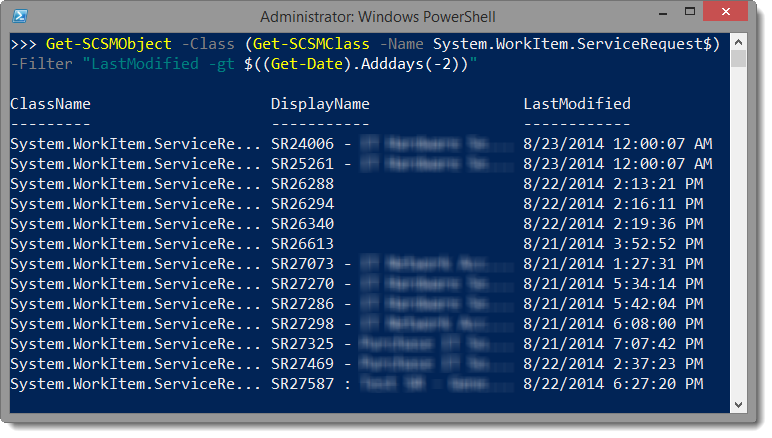Click the SR24006 entry

click(x=302, y=144)
